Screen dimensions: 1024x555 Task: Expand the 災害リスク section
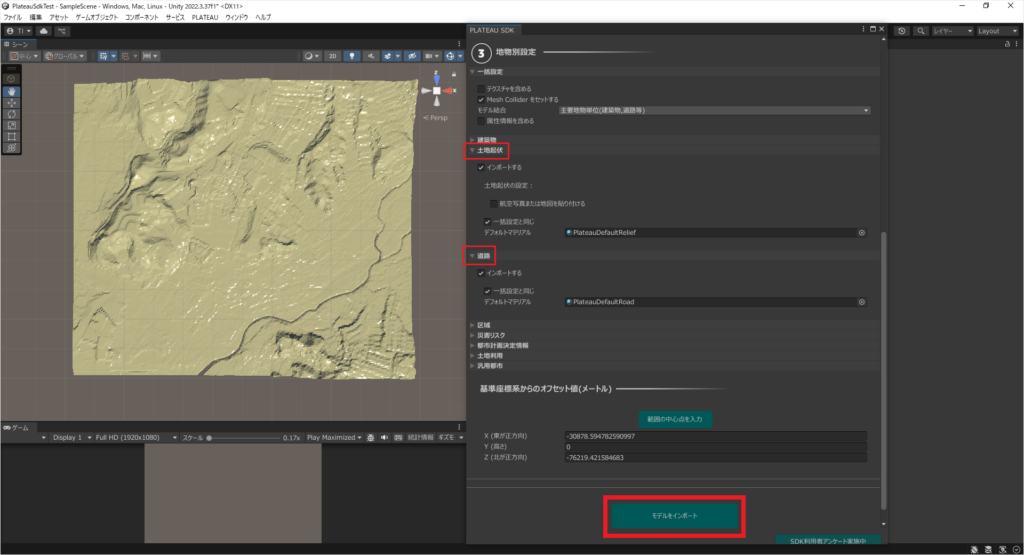pos(487,336)
